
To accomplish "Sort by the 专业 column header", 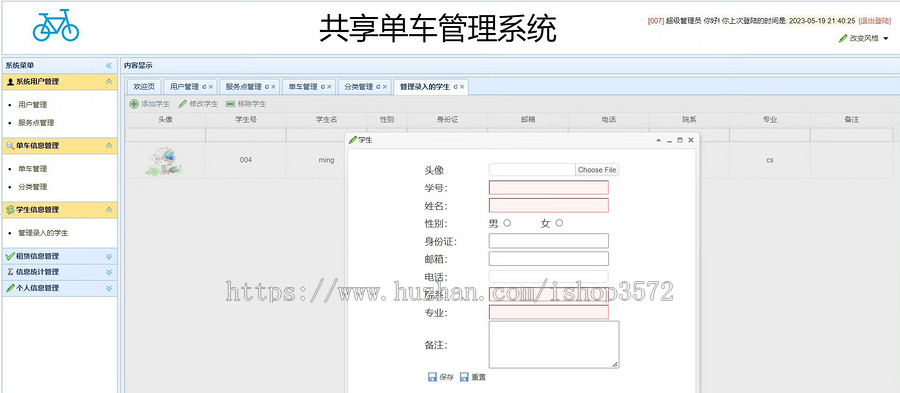I will (770, 119).
